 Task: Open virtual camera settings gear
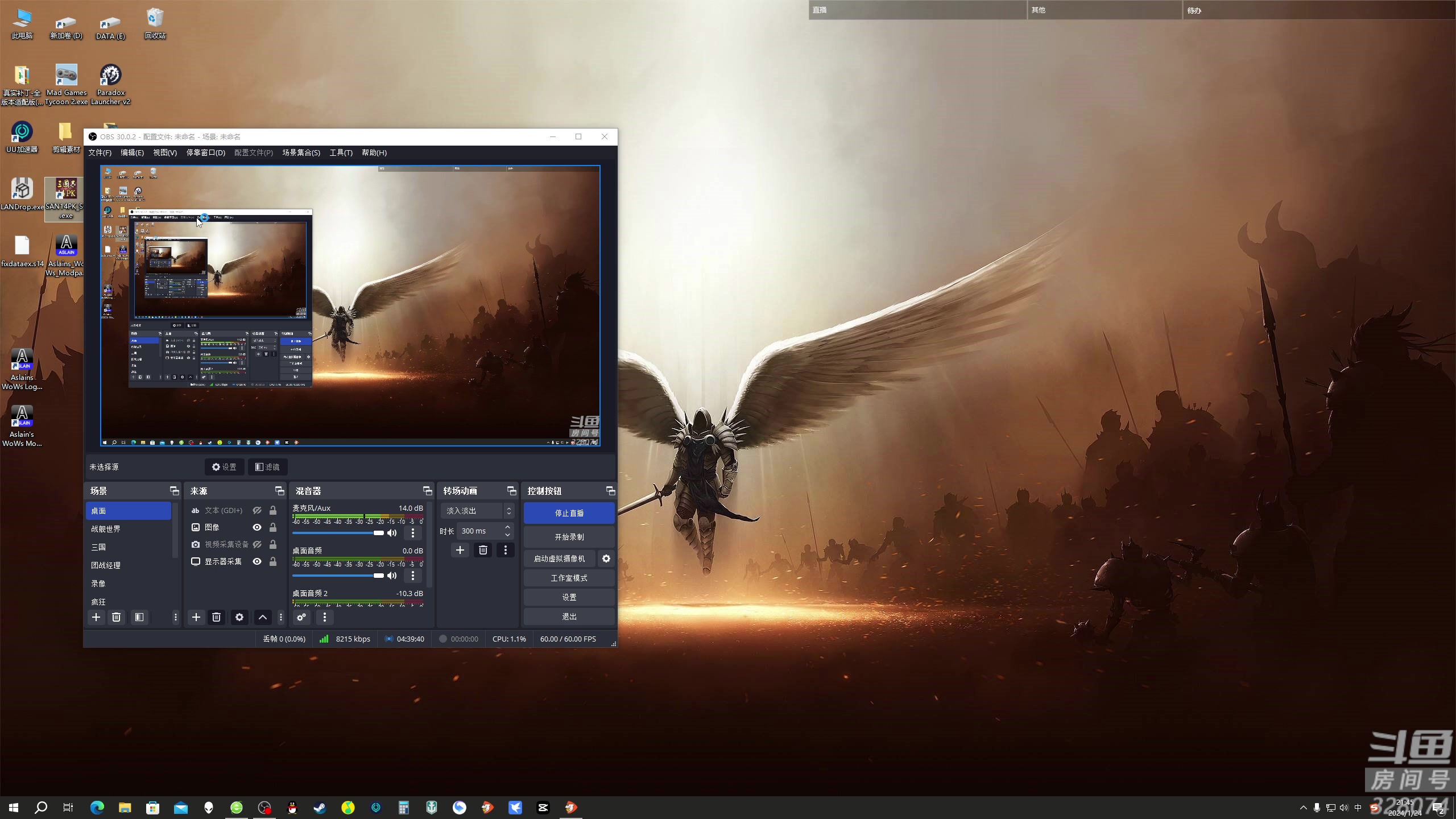[606, 559]
